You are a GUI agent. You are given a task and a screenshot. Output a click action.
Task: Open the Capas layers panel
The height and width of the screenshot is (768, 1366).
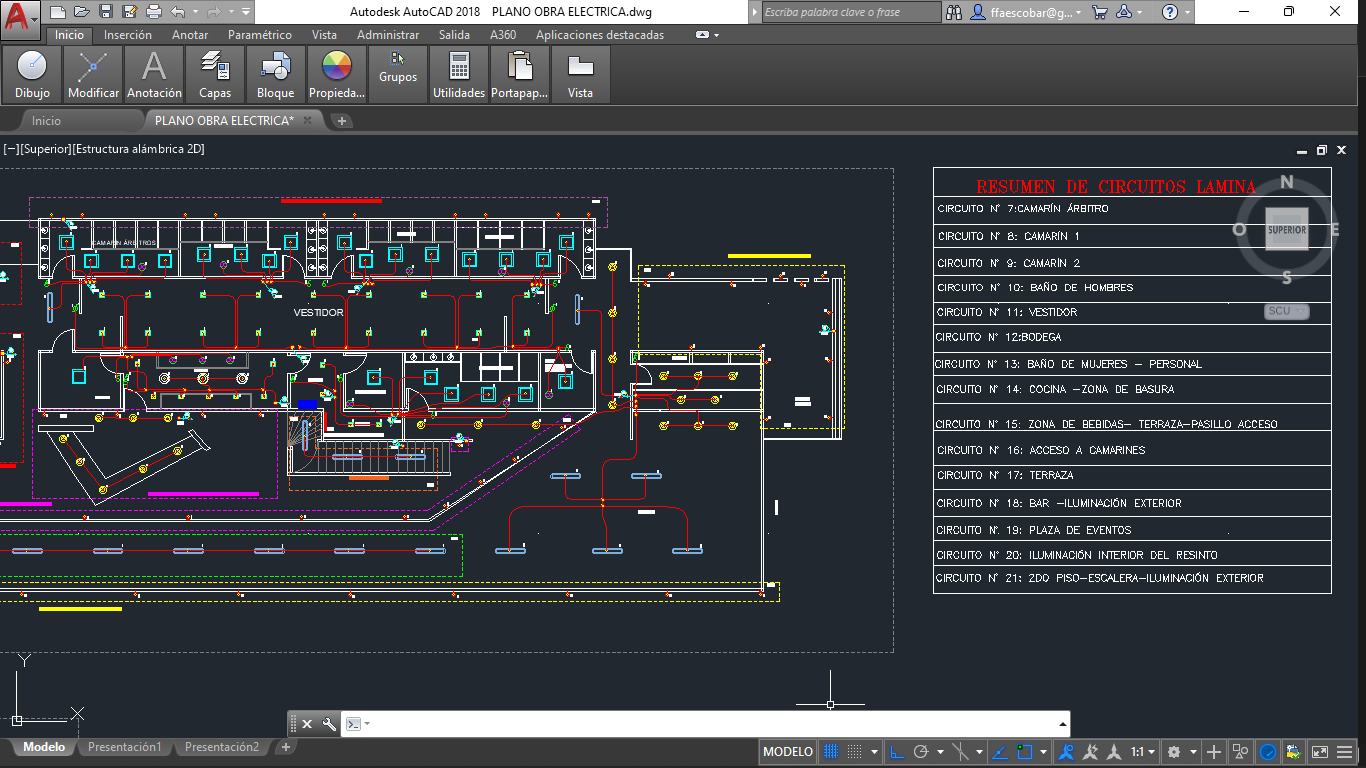(x=215, y=75)
